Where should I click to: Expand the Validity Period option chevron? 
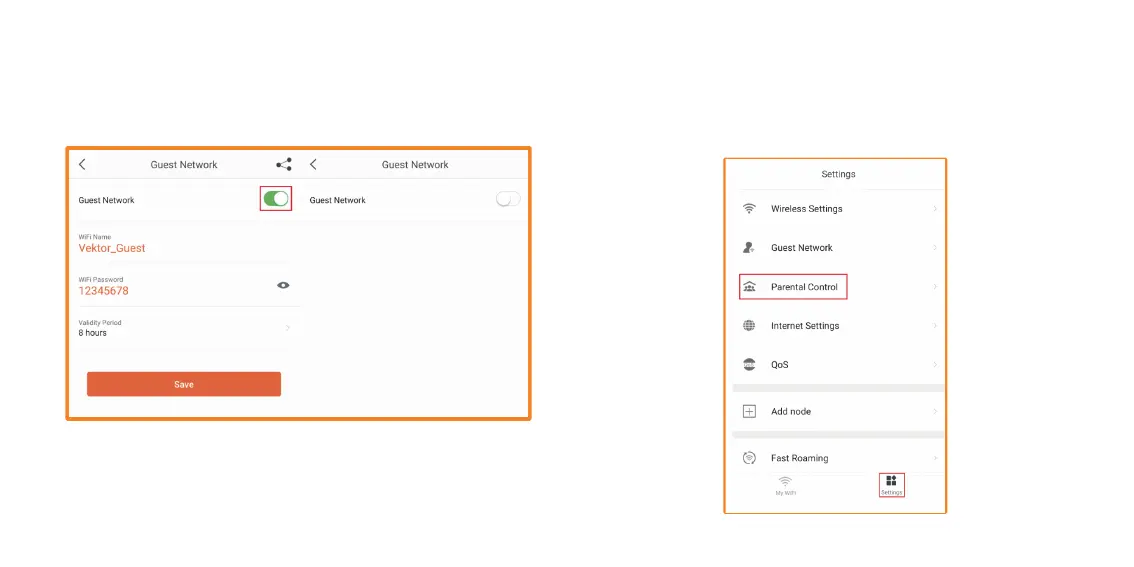coord(288,328)
